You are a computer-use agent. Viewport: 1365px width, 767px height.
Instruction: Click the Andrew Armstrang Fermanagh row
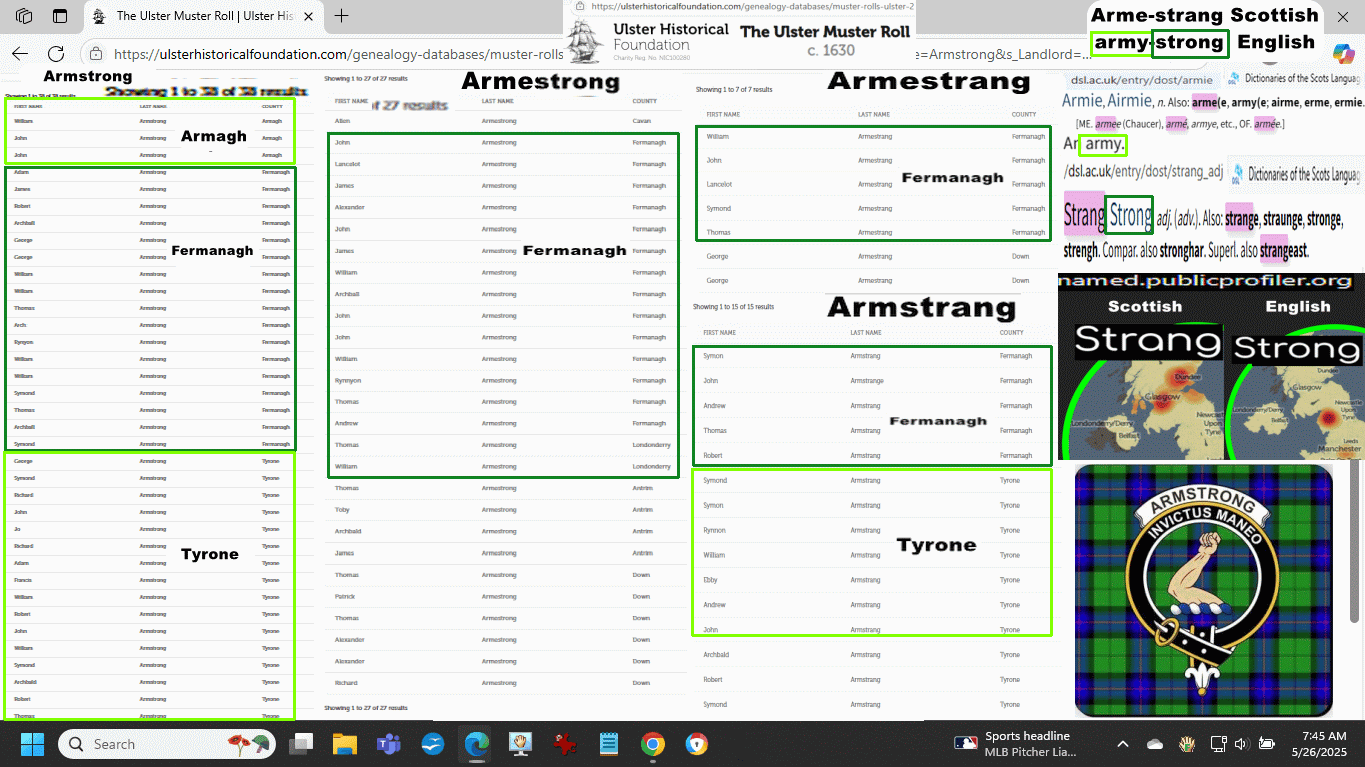point(872,406)
